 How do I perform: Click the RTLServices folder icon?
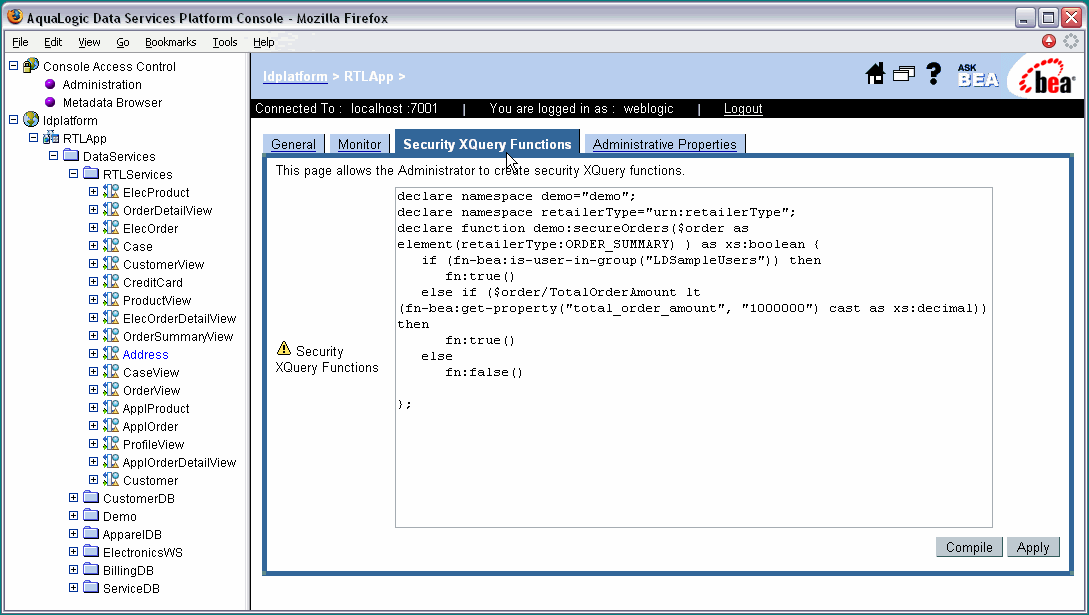click(91, 174)
